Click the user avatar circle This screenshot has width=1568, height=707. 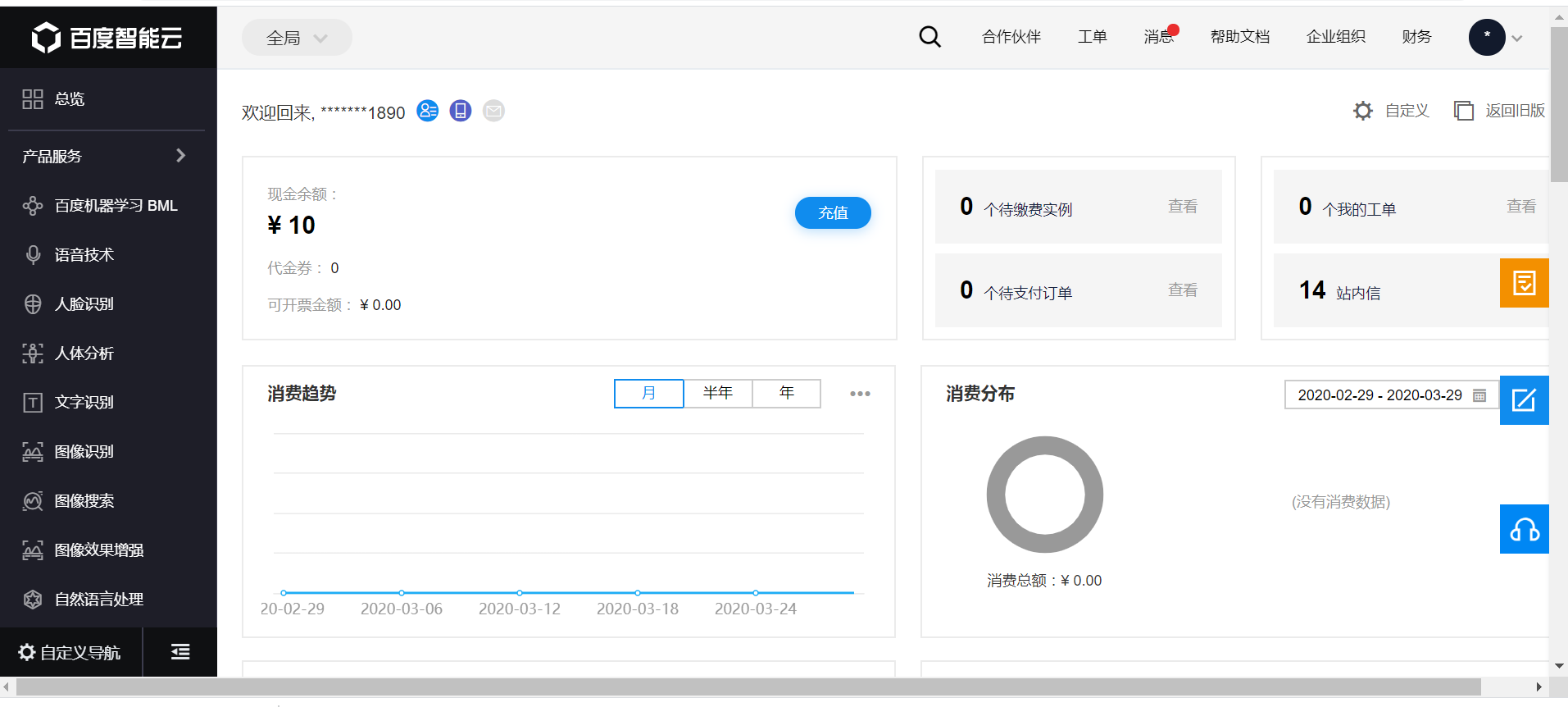click(1487, 37)
